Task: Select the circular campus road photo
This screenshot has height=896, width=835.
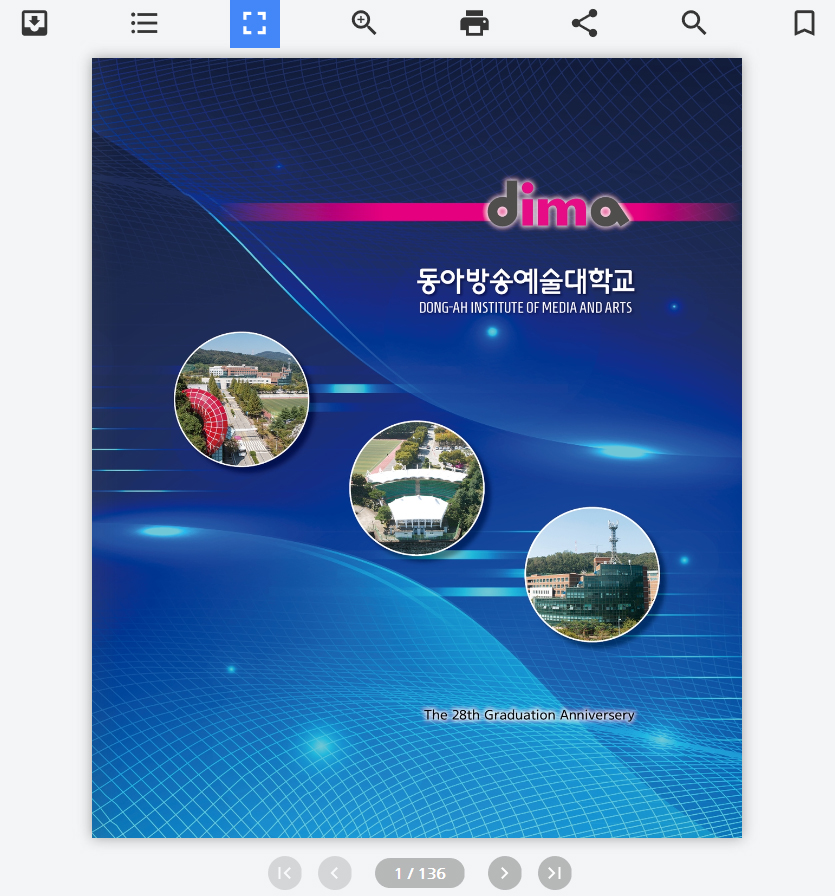Action: (x=242, y=399)
